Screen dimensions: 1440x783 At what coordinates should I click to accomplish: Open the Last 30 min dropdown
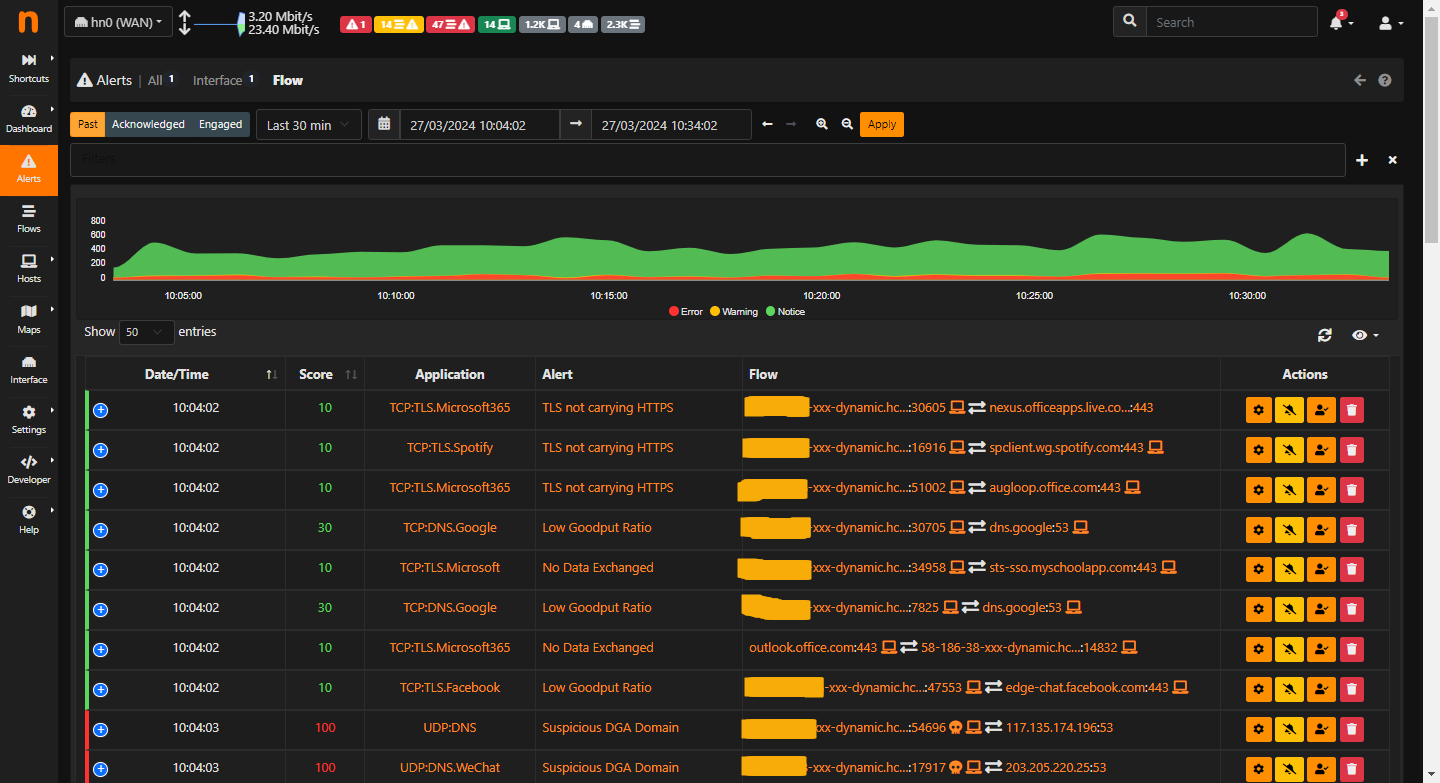308,125
